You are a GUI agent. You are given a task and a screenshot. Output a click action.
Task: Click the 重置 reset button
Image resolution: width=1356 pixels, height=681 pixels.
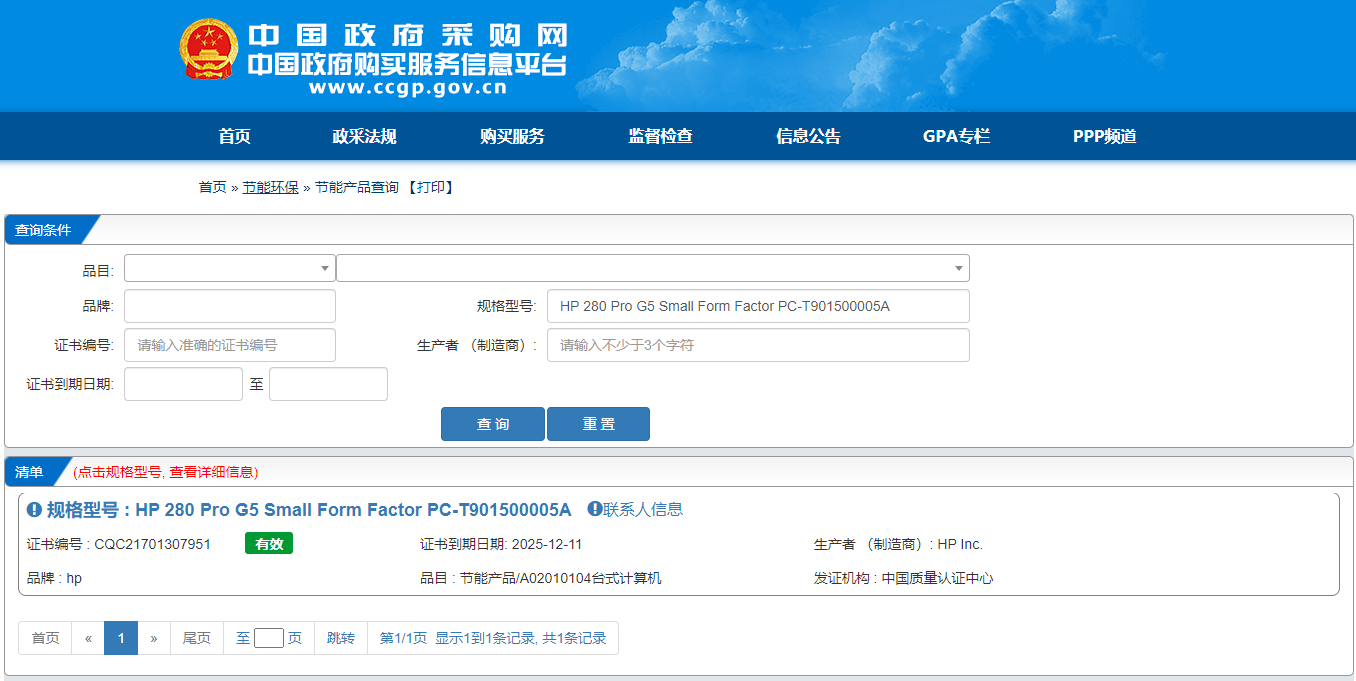598,424
